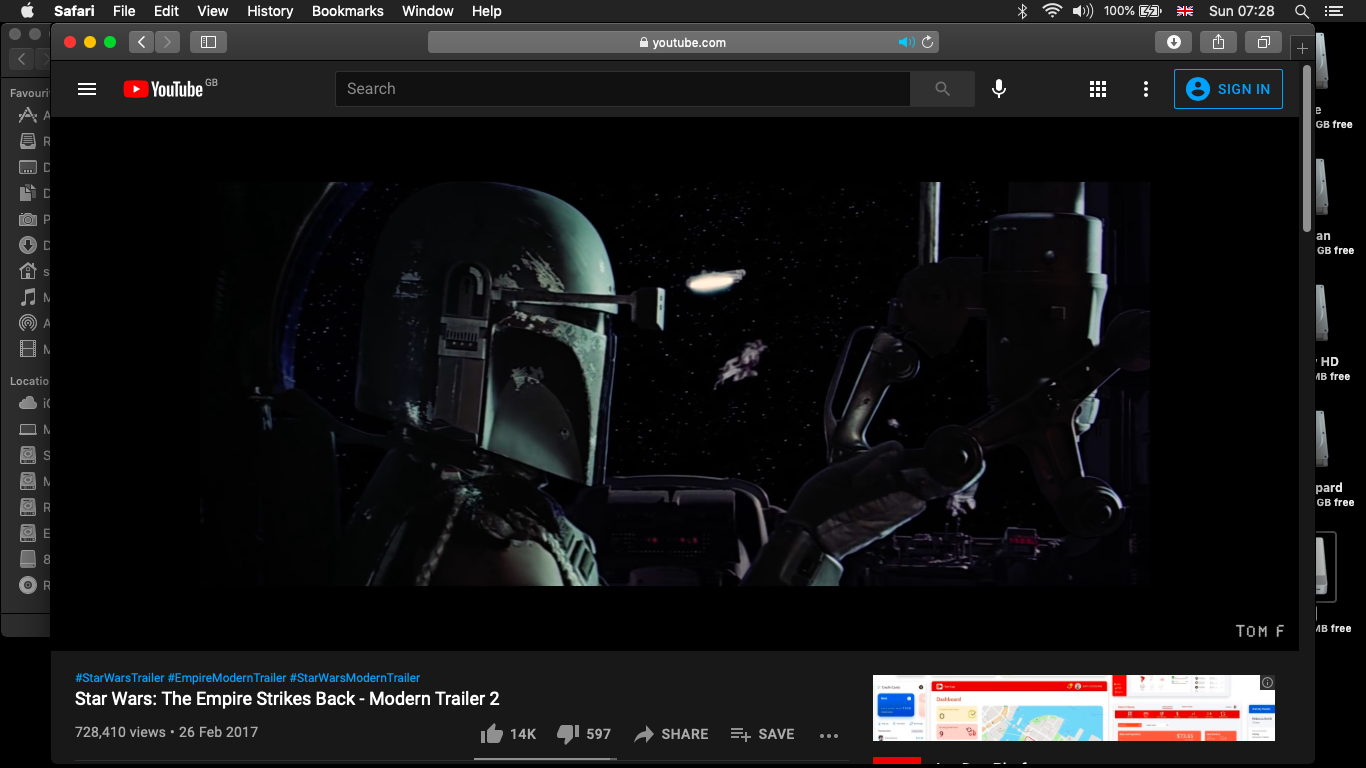Click the ad info icon
The image size is (1366, 768).
pos(1267,683)
